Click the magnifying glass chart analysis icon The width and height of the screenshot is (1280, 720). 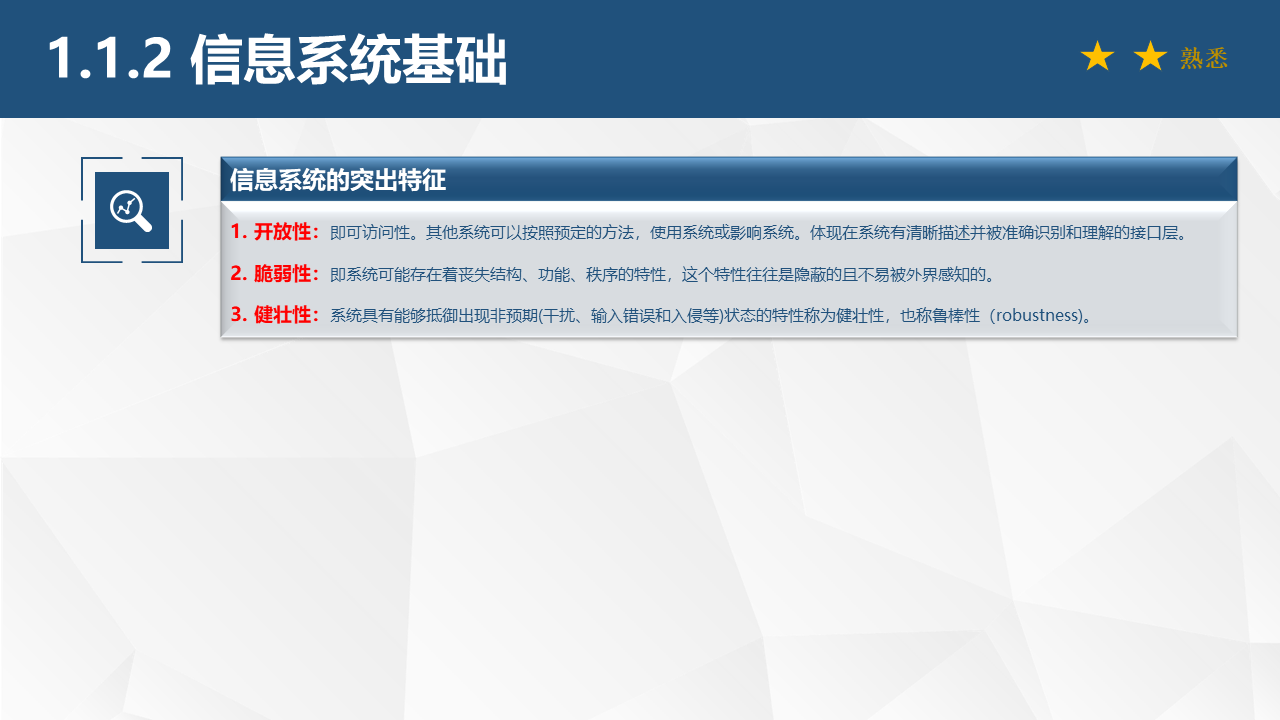pos(131,210)
